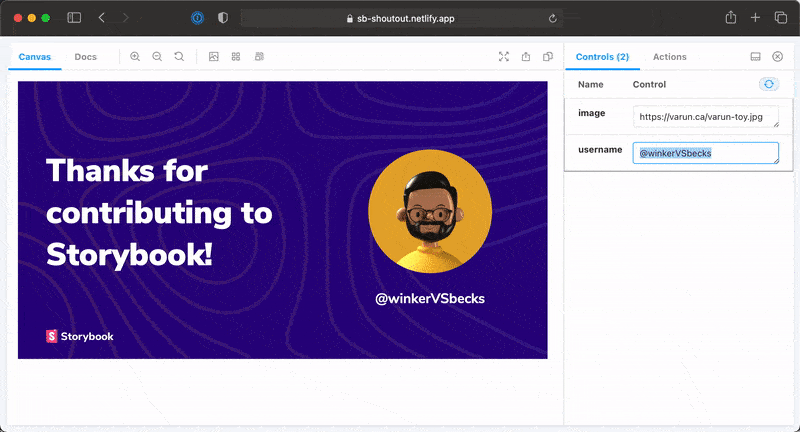The height and width of the screenshot is (432, 800).
Task: Click the avatar image in the preview
Action: pyautogui.click(x=430, y=211)
